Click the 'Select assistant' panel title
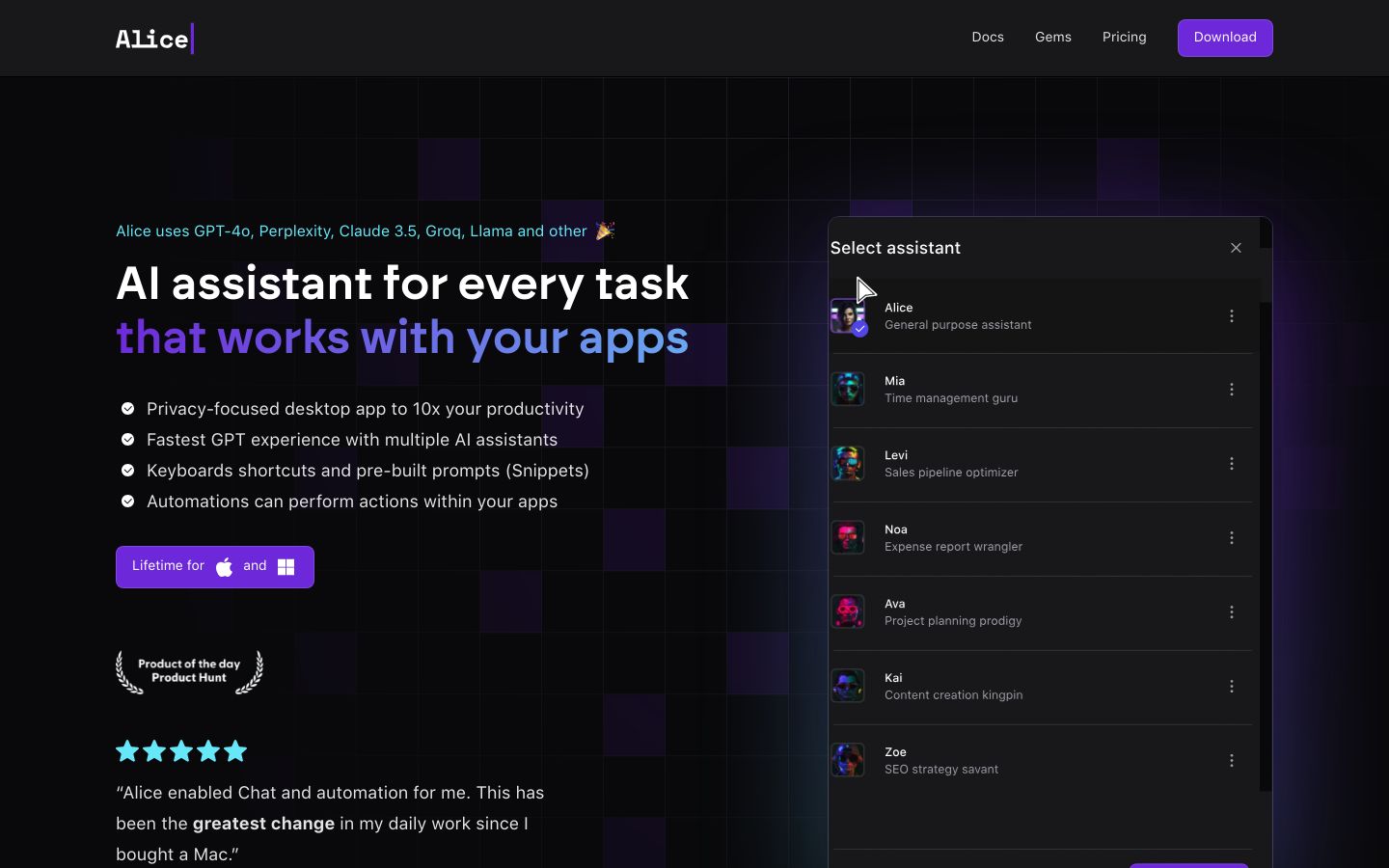This screenshot has width=1389, height=868. coord(895,248)
